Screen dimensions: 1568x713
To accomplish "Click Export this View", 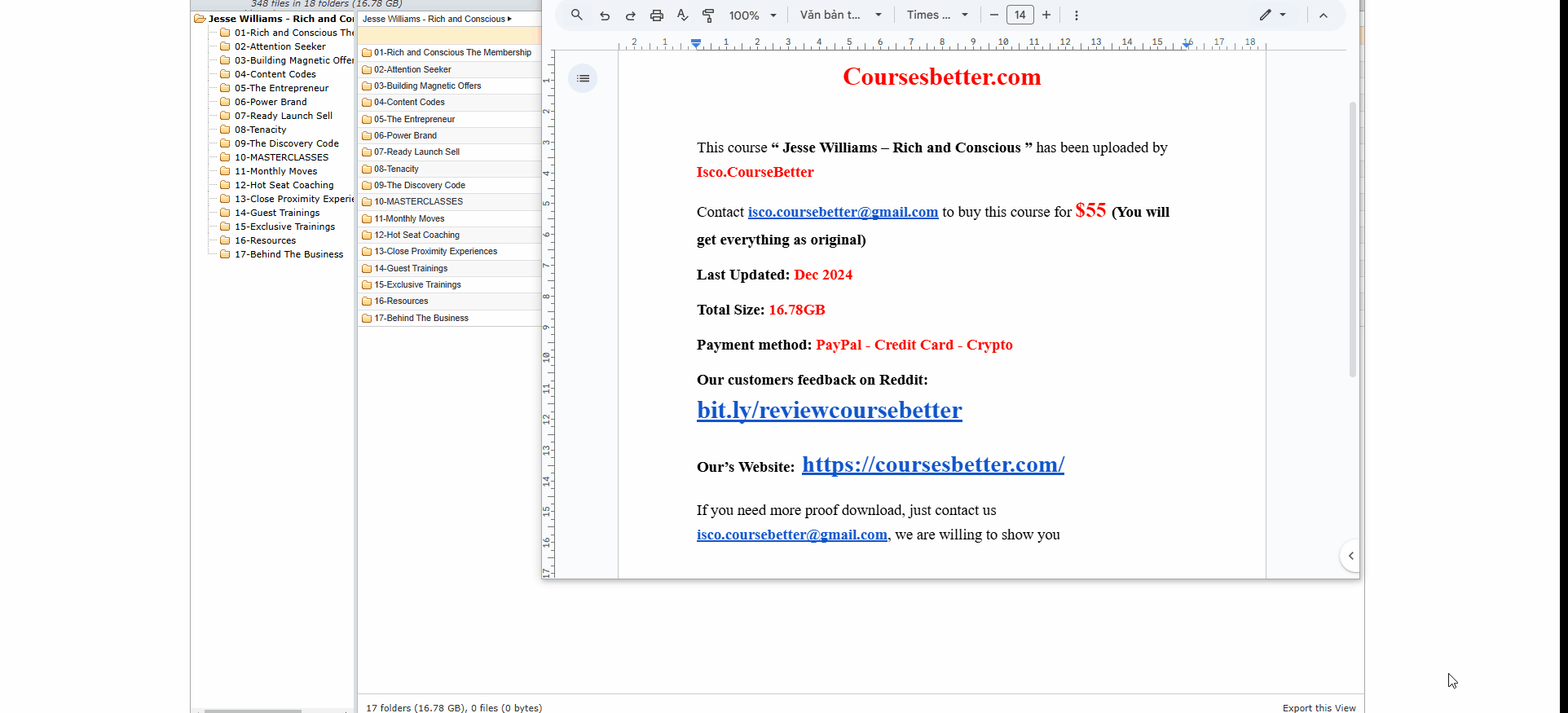I will point(1319,707).
